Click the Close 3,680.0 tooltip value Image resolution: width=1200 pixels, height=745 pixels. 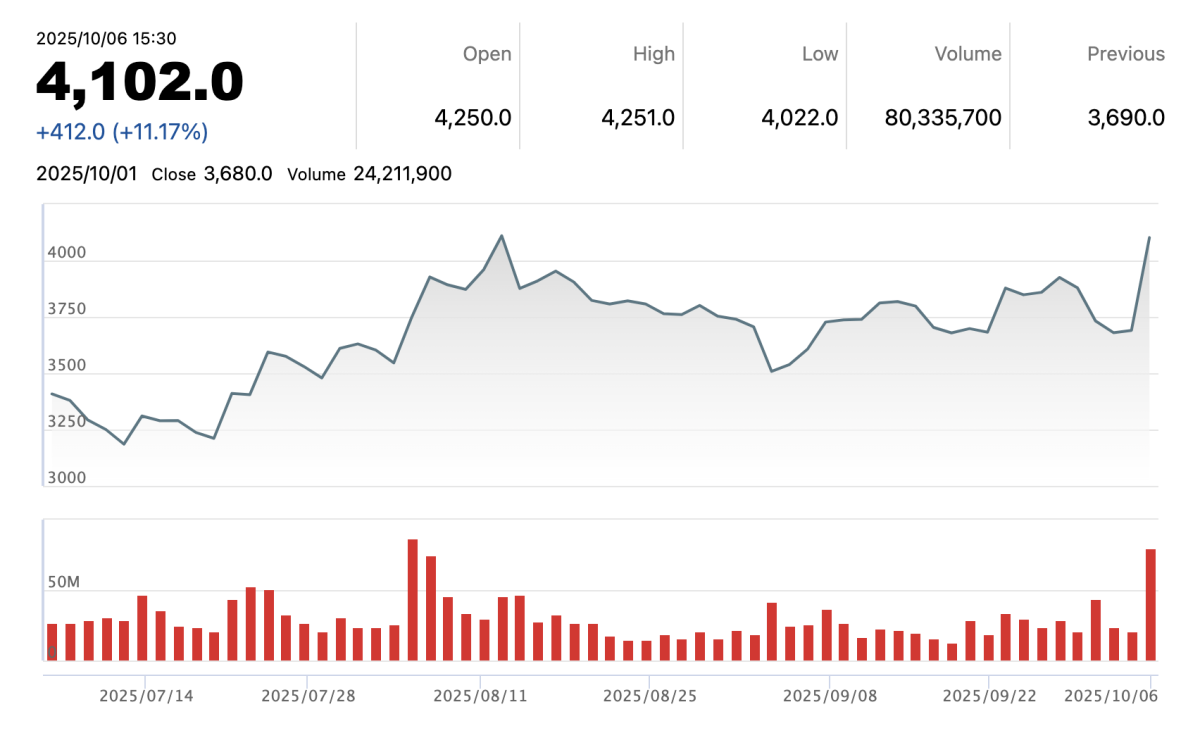[237, 174]
